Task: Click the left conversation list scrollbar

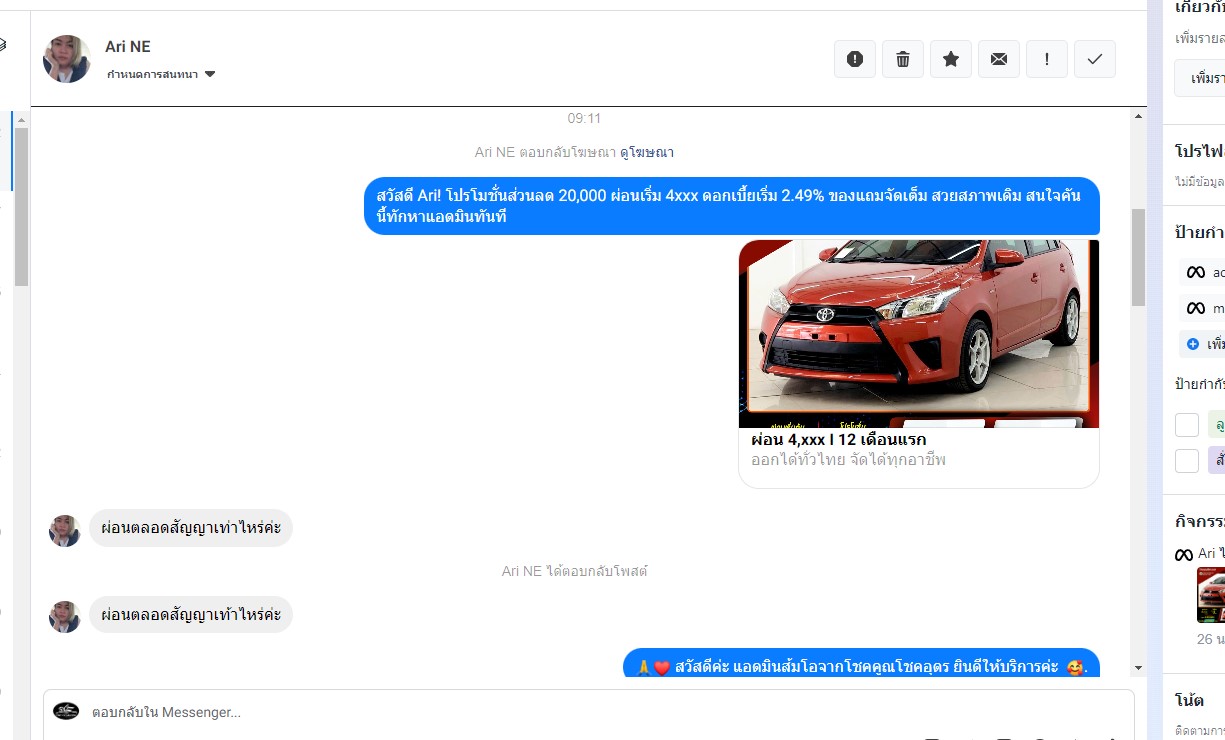Action: (x=21, y=207)
